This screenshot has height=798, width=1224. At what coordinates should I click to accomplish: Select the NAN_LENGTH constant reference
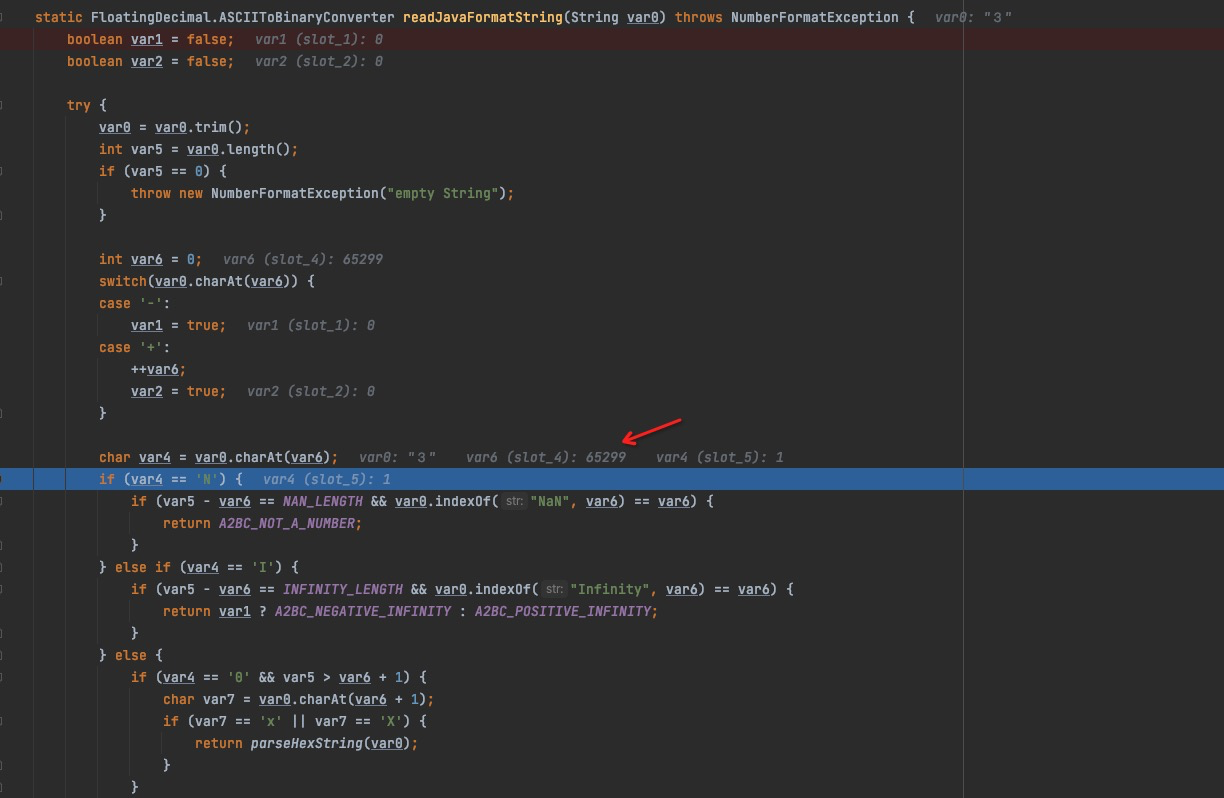(322, 501)
